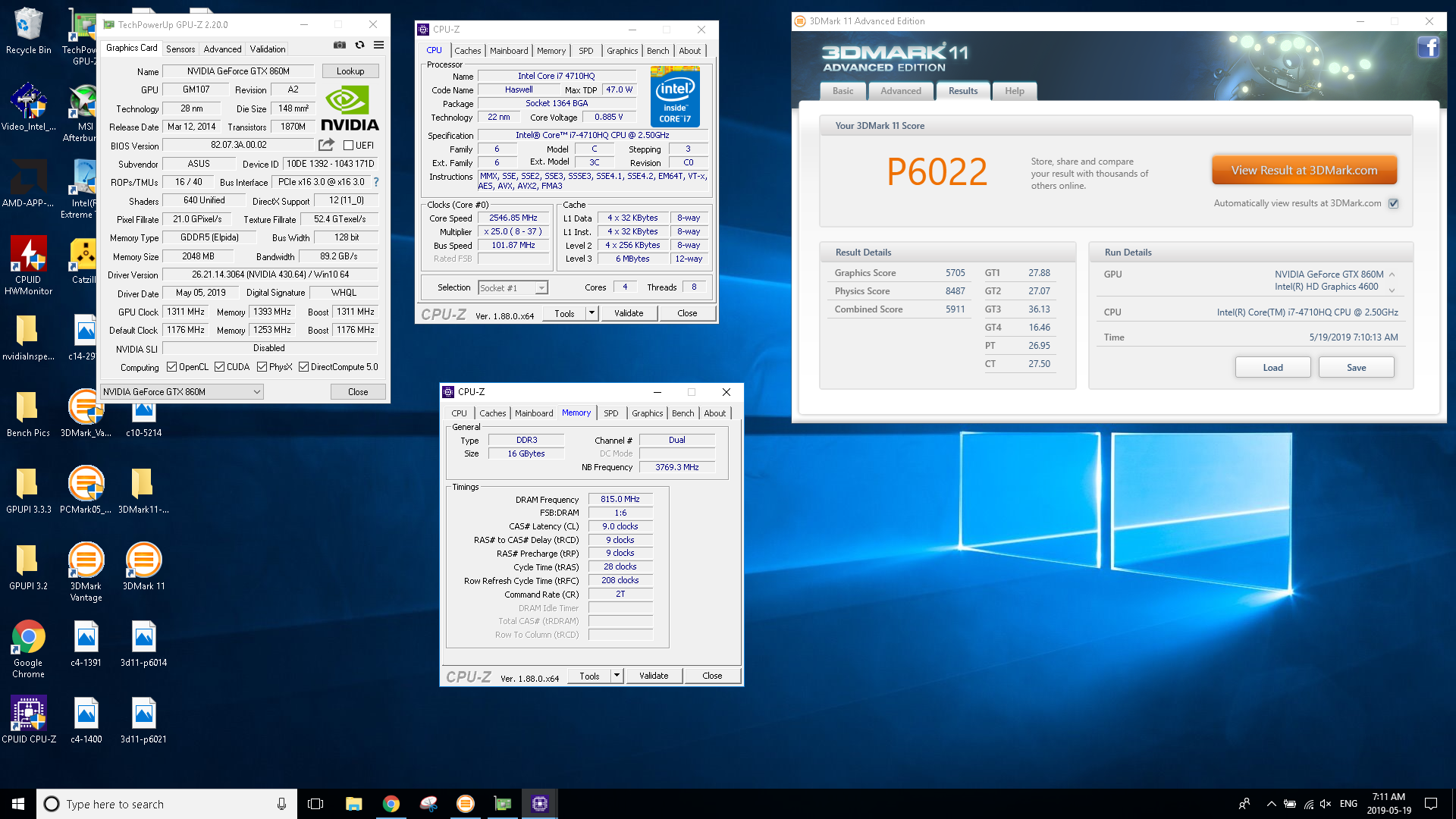Click the Lookup button in GPU-Z
The height and width of the screenshot is (819, 1456).
(350, 71)
